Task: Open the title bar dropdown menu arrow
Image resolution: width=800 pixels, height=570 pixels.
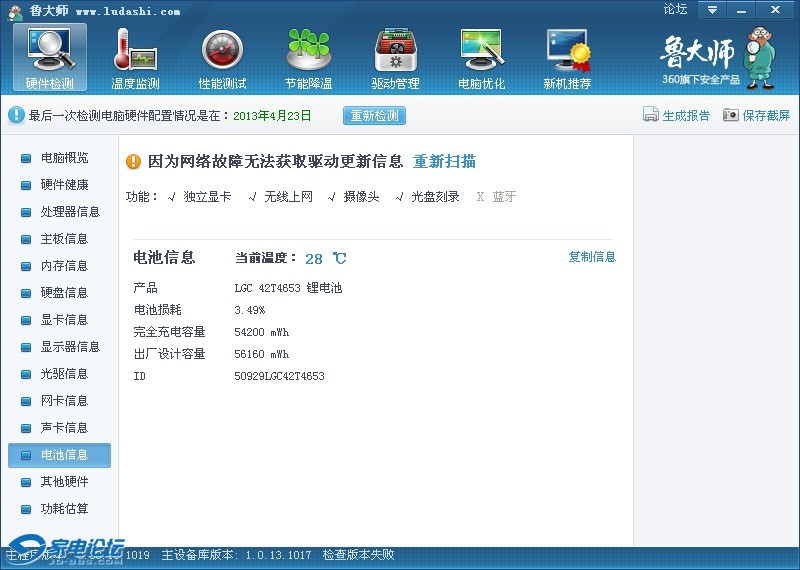Action: pyautogui.click(x=712, y=9)
